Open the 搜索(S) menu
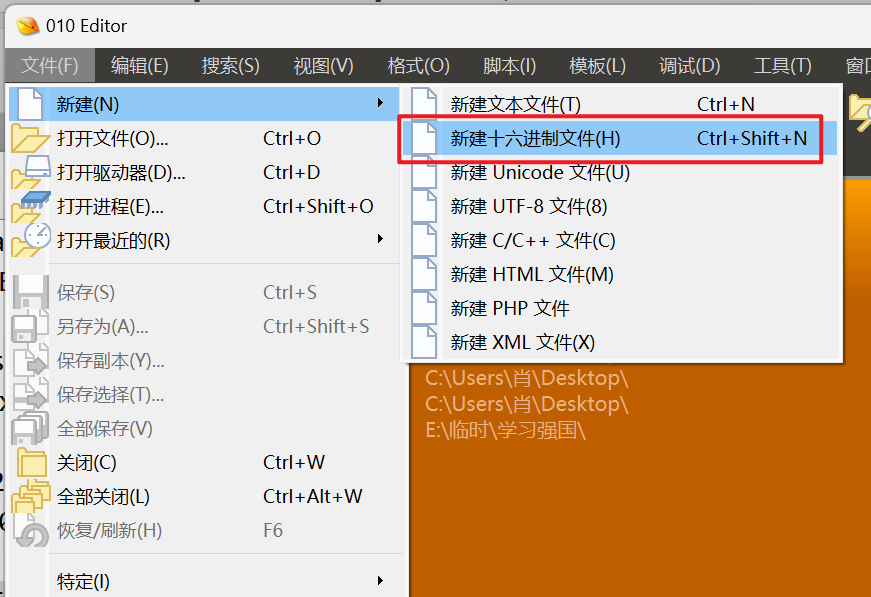This screenshot has width=871, height=597. pyautogui.click(x=231, y=66)
